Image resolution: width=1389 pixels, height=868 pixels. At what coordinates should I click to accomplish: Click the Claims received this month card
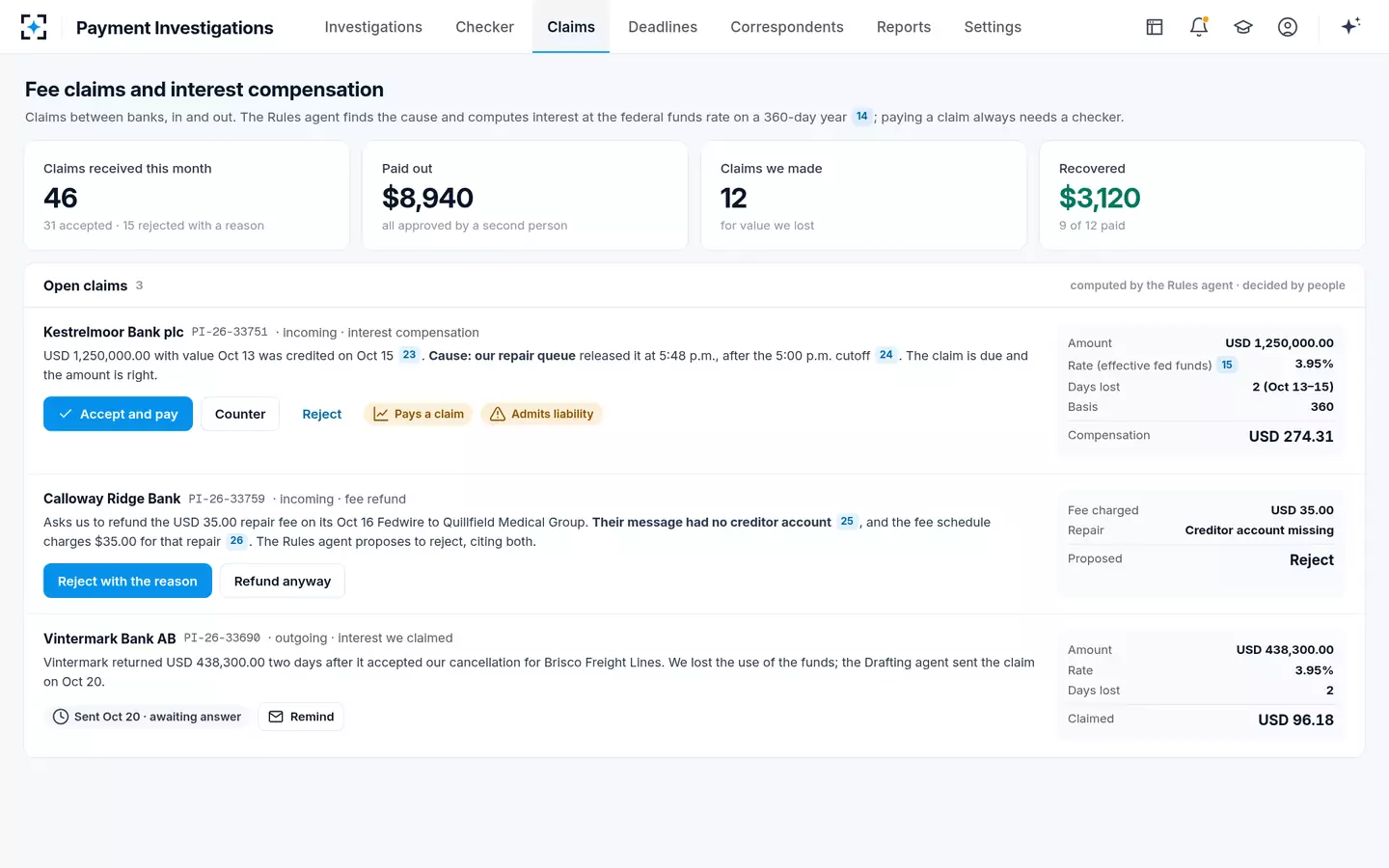tap(187, 196)
